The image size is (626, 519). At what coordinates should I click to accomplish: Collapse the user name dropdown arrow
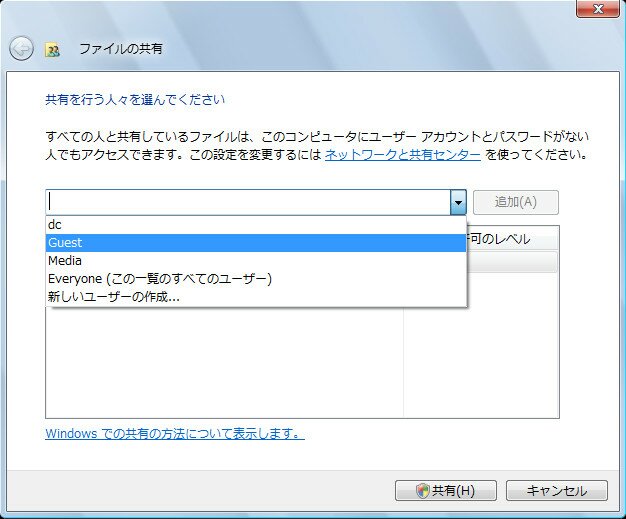tap(458, 202)
